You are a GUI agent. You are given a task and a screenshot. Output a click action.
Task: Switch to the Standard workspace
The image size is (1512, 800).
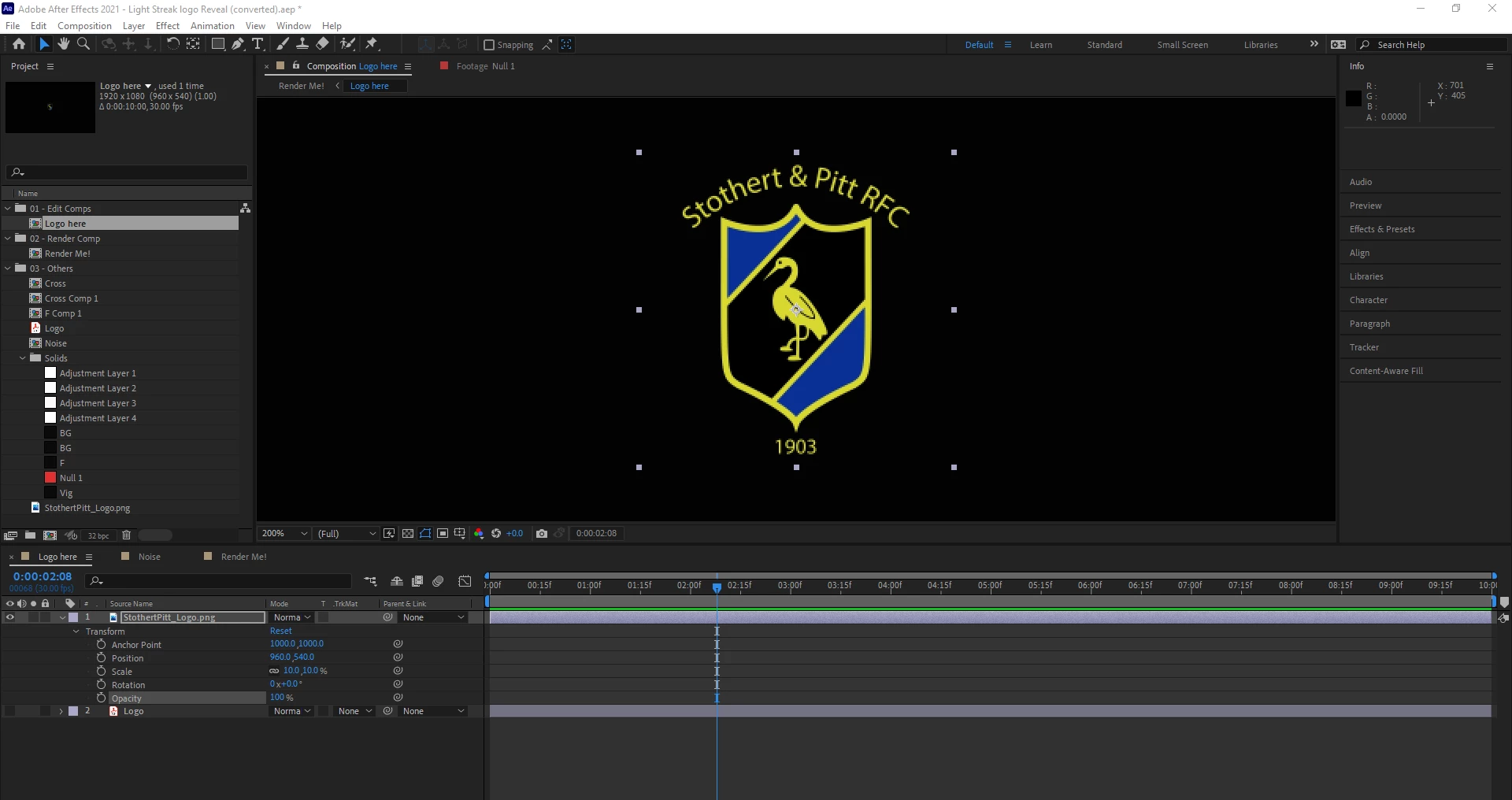[x=1105, y=45]
